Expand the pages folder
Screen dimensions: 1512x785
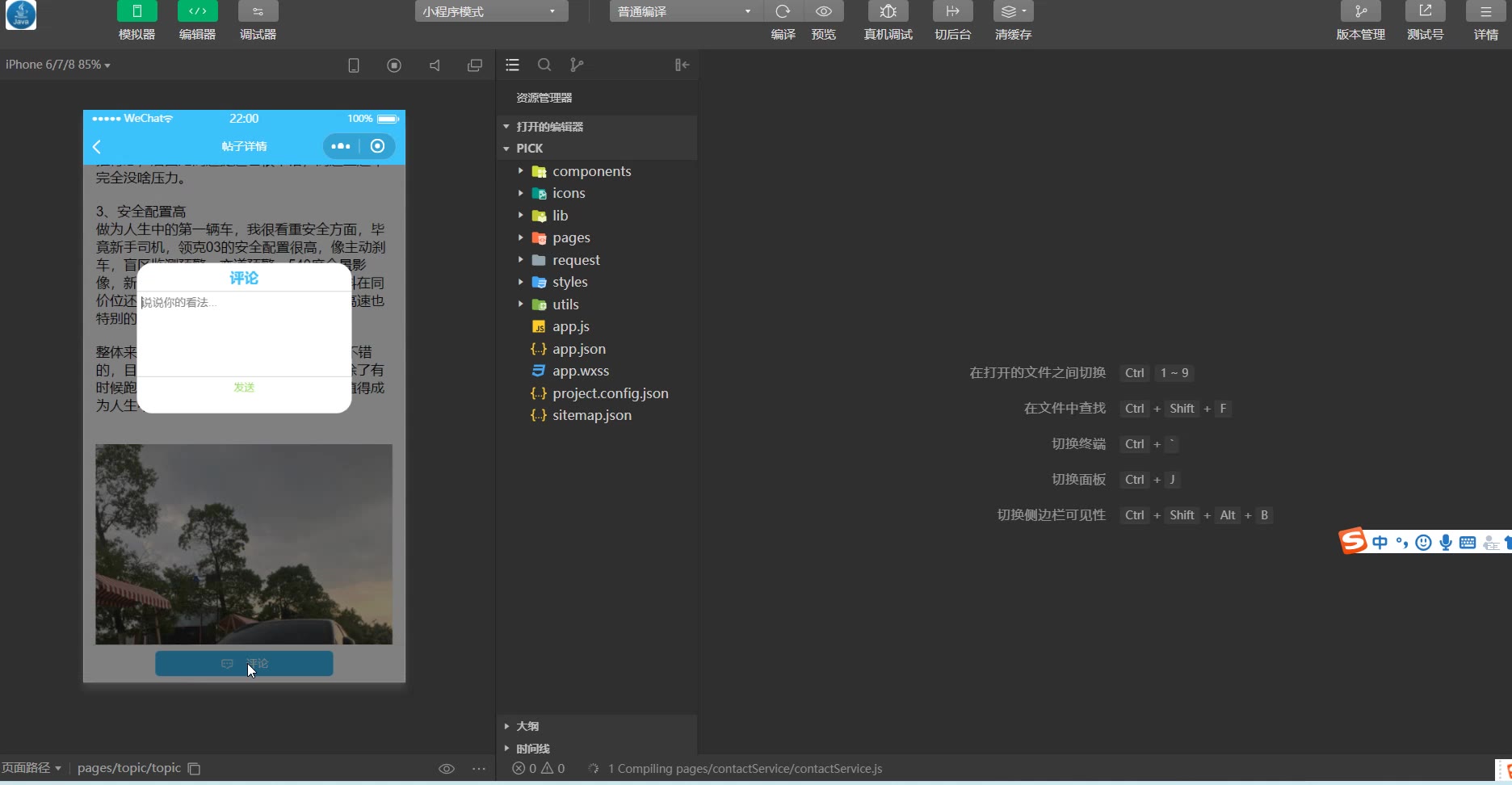tap(597, 237)
